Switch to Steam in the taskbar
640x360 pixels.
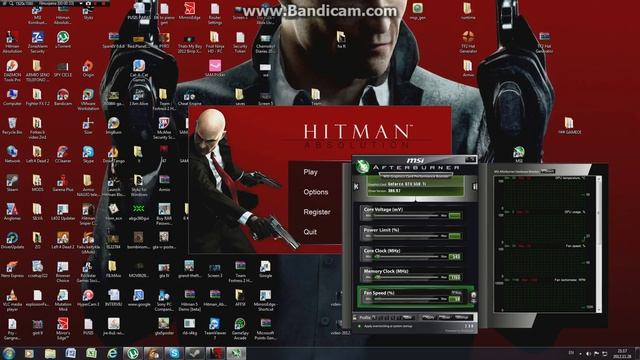(x=194, y=353)
